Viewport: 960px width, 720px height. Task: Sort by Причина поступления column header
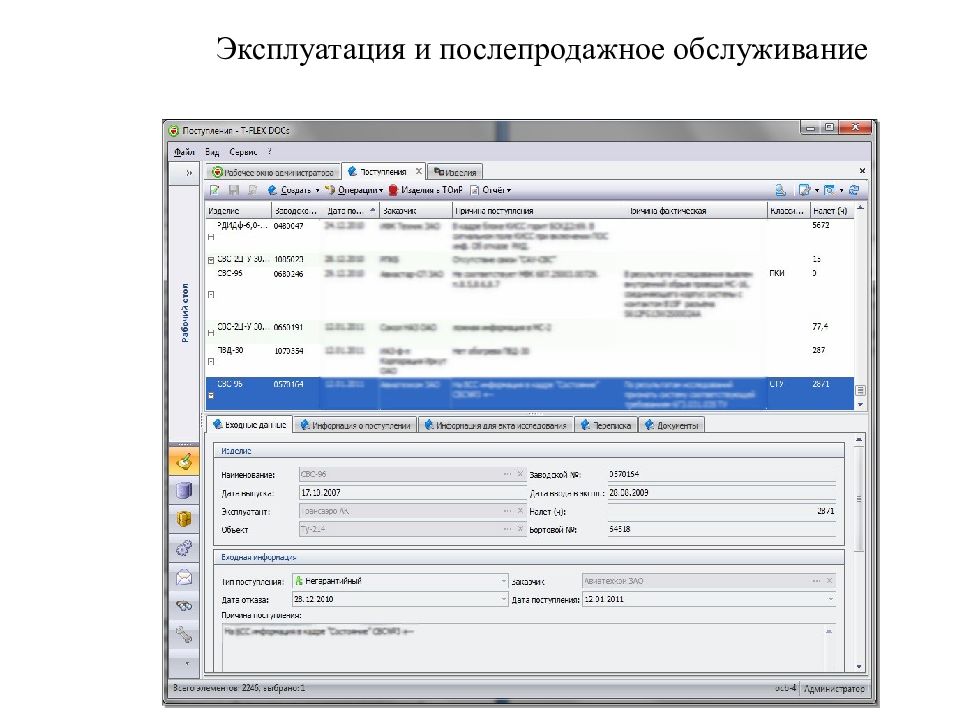coord(539,211)
